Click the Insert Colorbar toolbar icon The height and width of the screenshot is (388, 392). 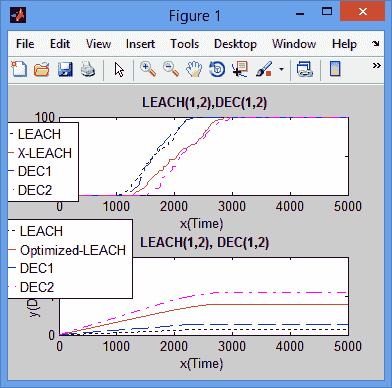(x=335, y=69)
